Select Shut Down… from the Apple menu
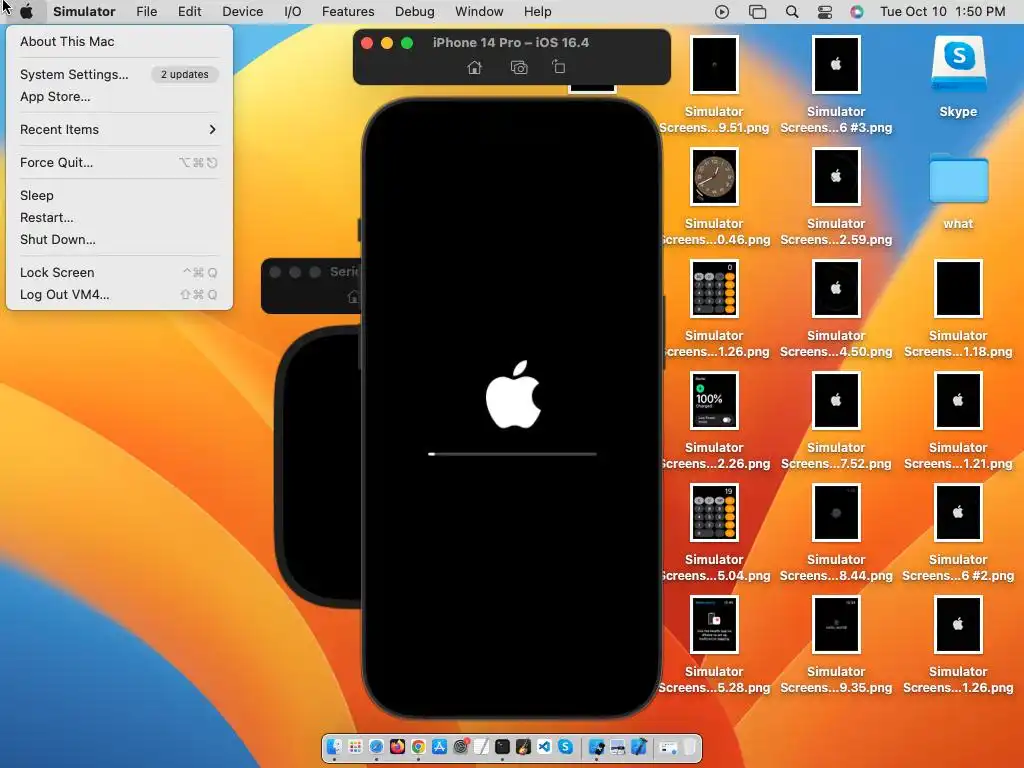This screenshot has height=768, width=1024. click(x=118, y=240)
